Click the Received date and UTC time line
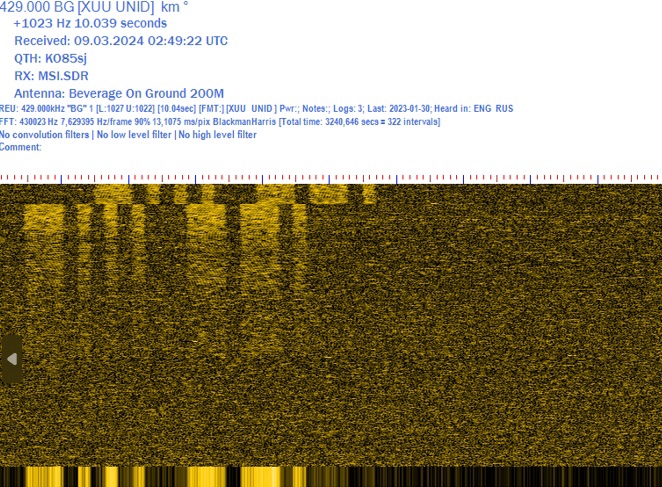 120,41
